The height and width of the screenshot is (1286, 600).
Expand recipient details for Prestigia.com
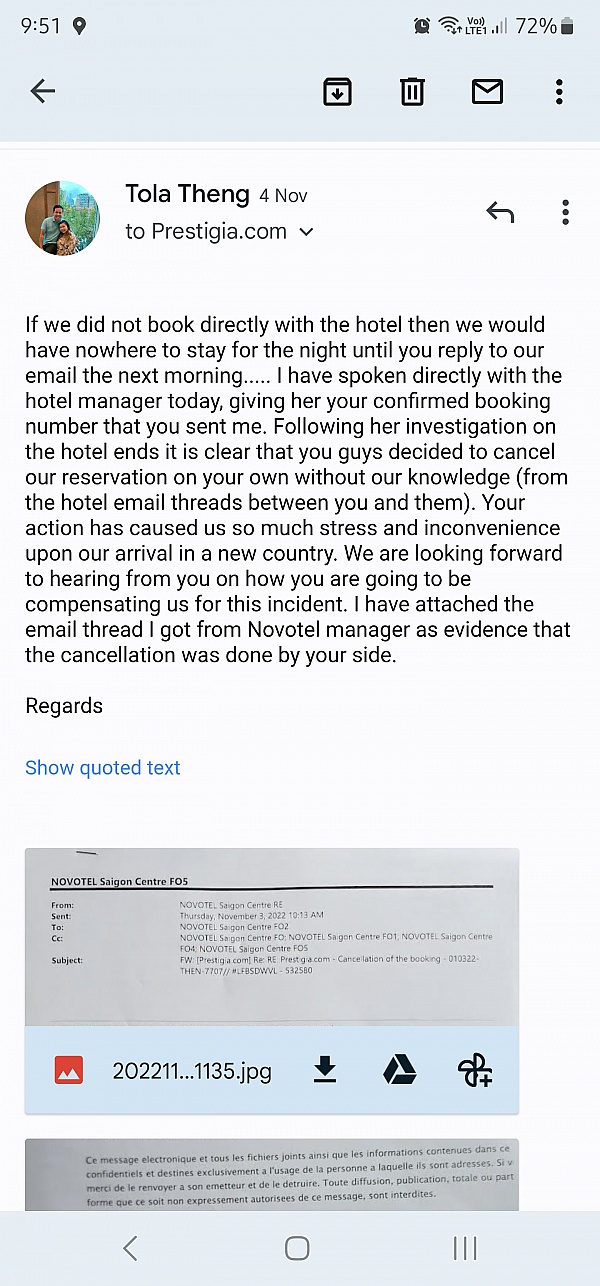point(306,232)
